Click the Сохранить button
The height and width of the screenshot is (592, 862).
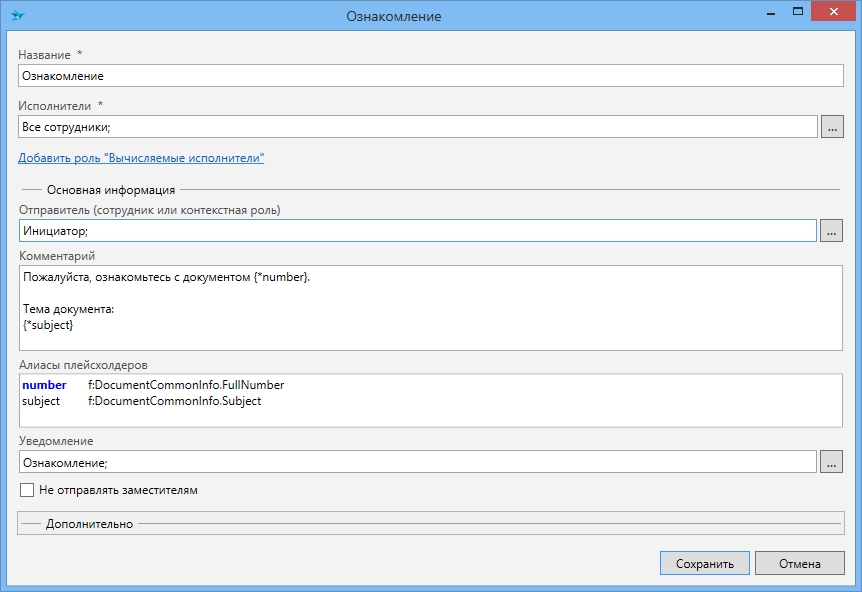pos(705,563)
